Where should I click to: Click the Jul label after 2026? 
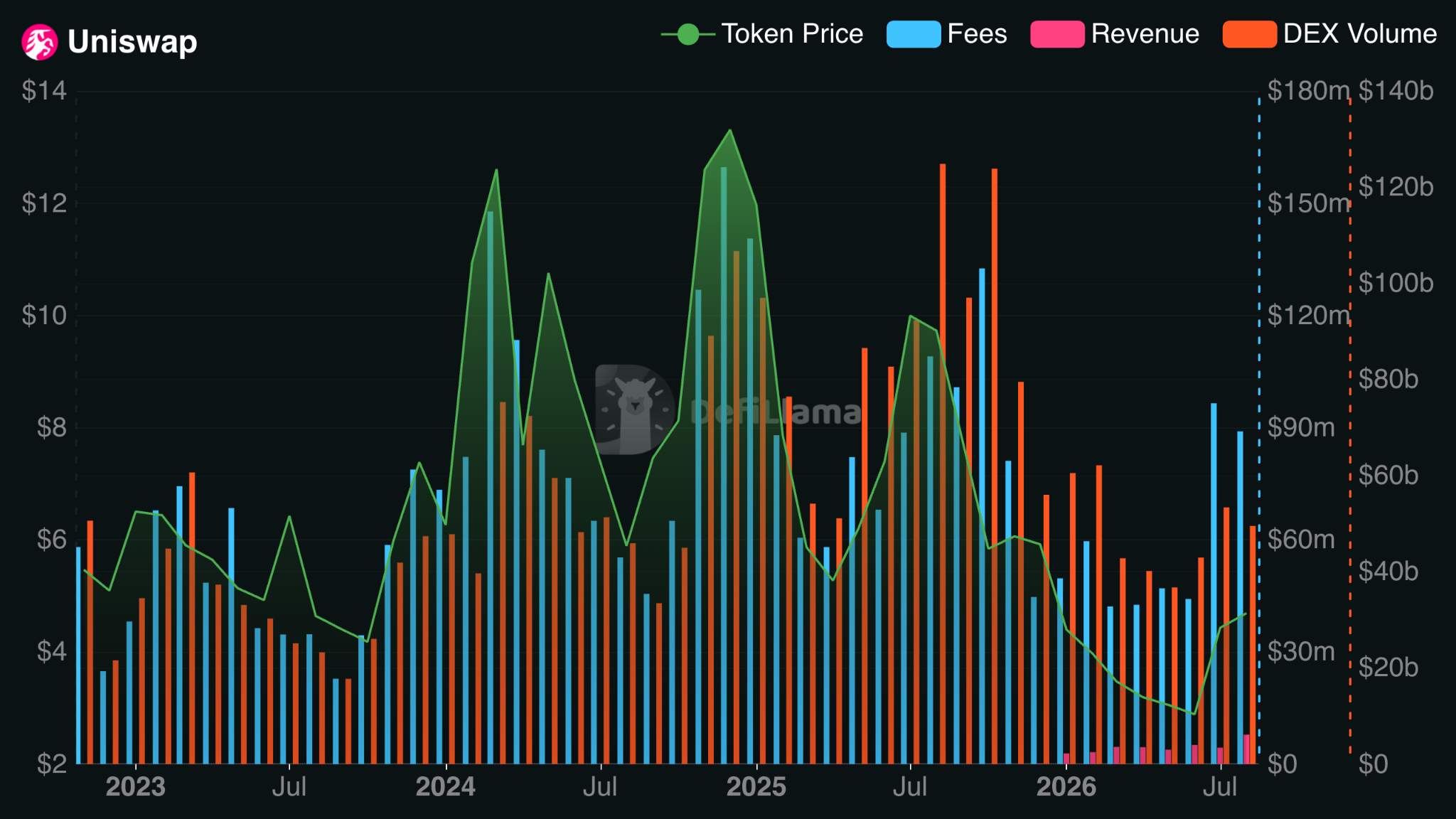coord(1220,787)
